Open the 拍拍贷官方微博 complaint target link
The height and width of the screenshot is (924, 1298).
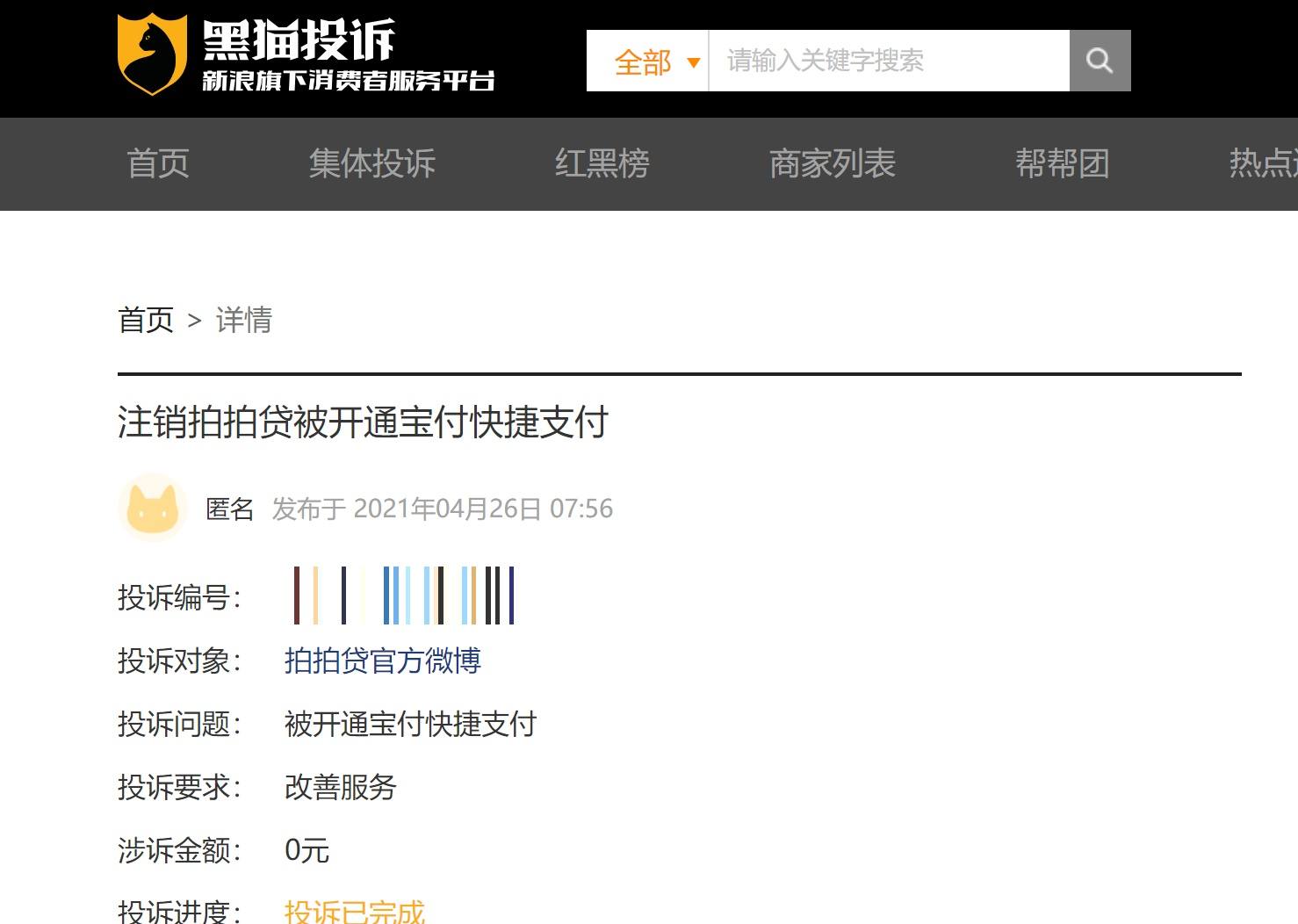(x=383, y=661)
